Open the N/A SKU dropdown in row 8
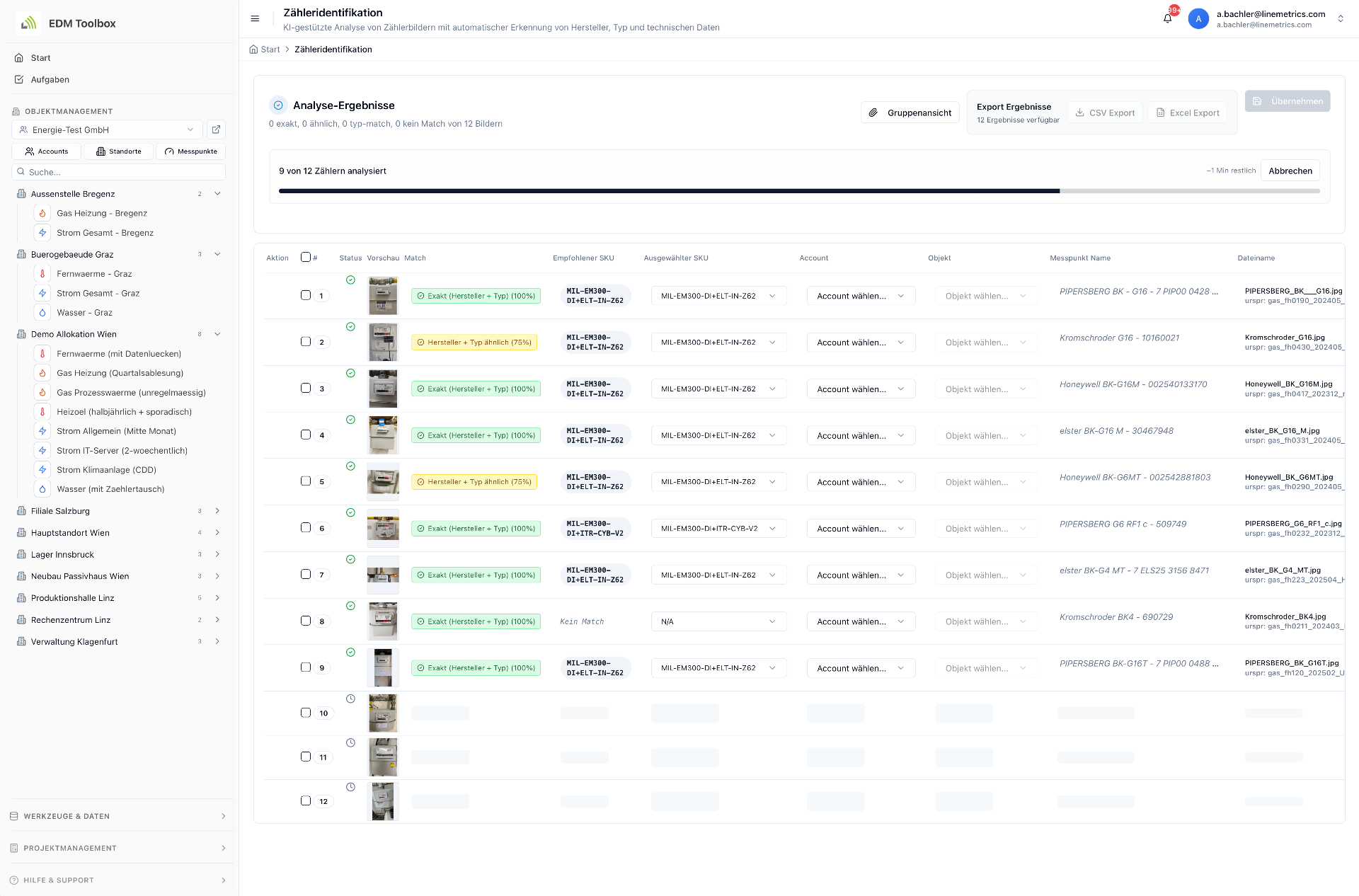The image size is (1359, 896). [x=718, y=621]
